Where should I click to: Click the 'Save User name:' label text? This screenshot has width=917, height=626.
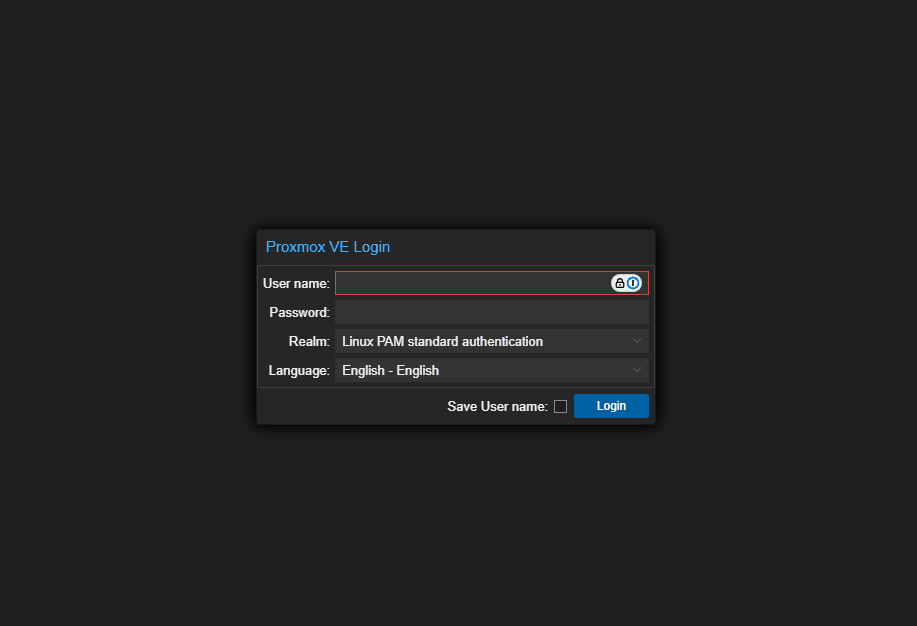498,407
